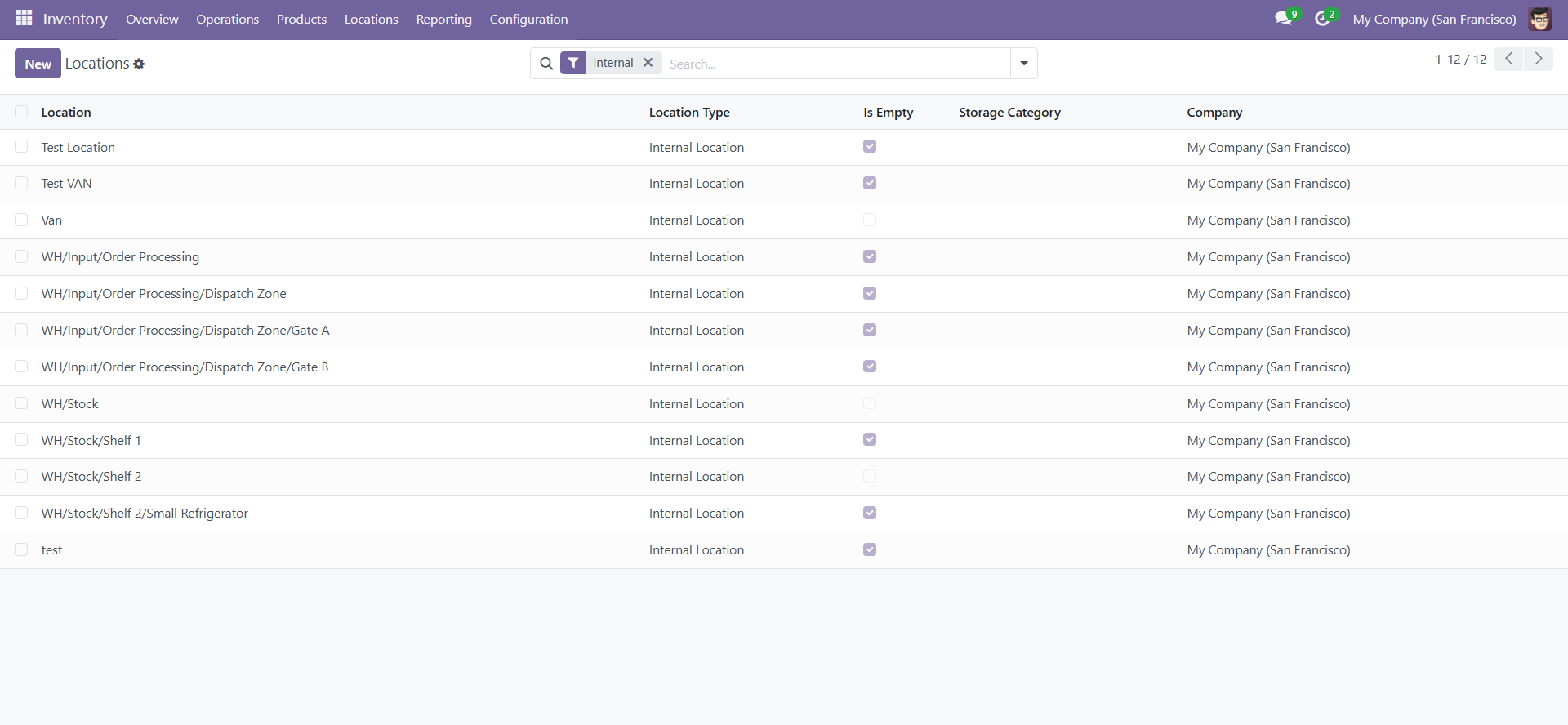Open the conversations messages icon

[x=1284, y=19]
